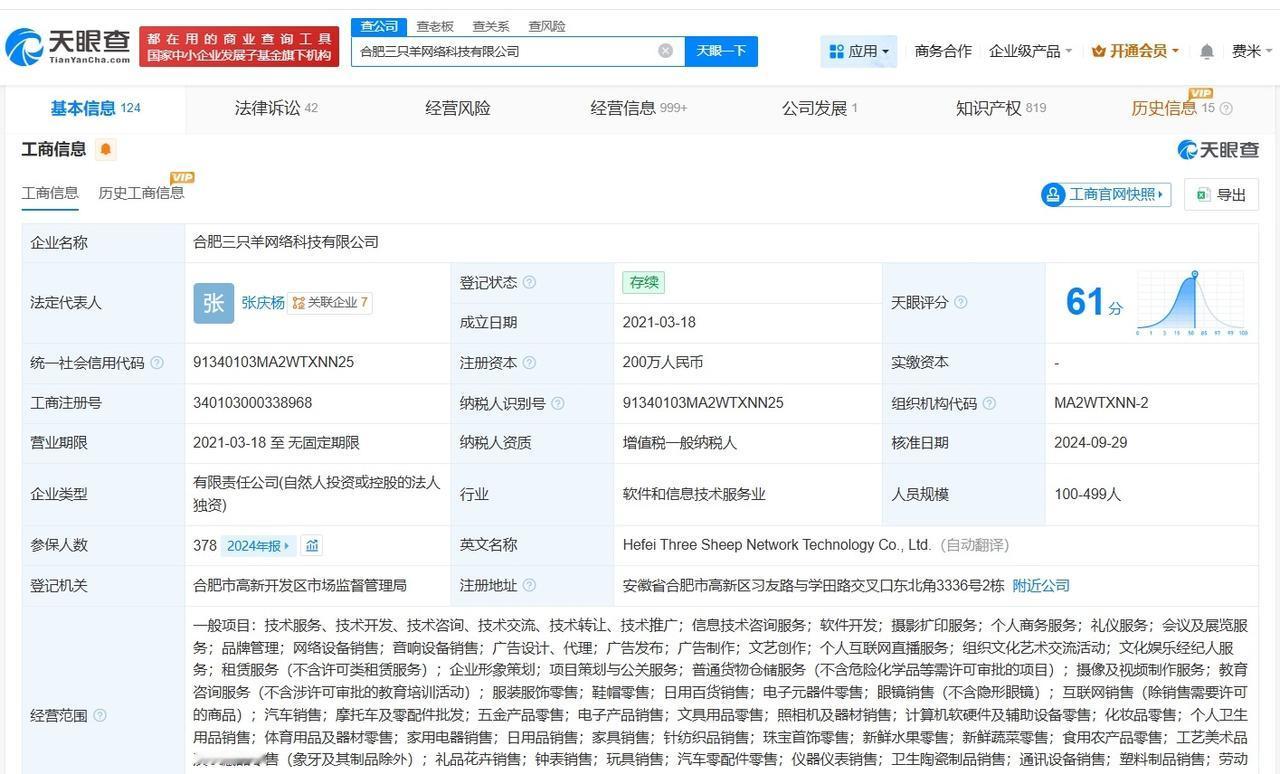Open the notification bell in the top bar
The width and height of the screenshot is (1280, 774).
pos(1207,51)
